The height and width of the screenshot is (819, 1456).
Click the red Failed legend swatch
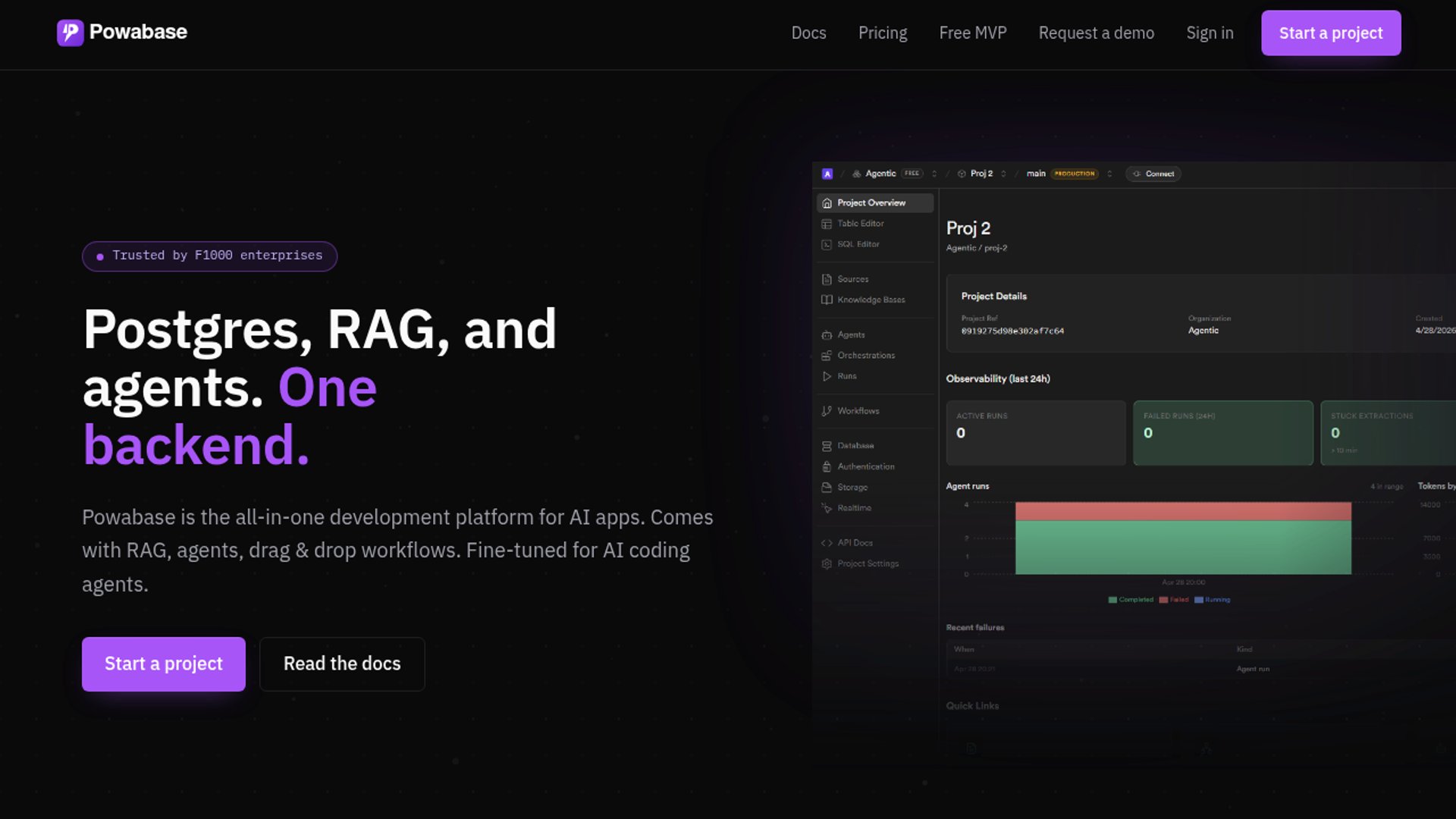(x=1163, y=600)
